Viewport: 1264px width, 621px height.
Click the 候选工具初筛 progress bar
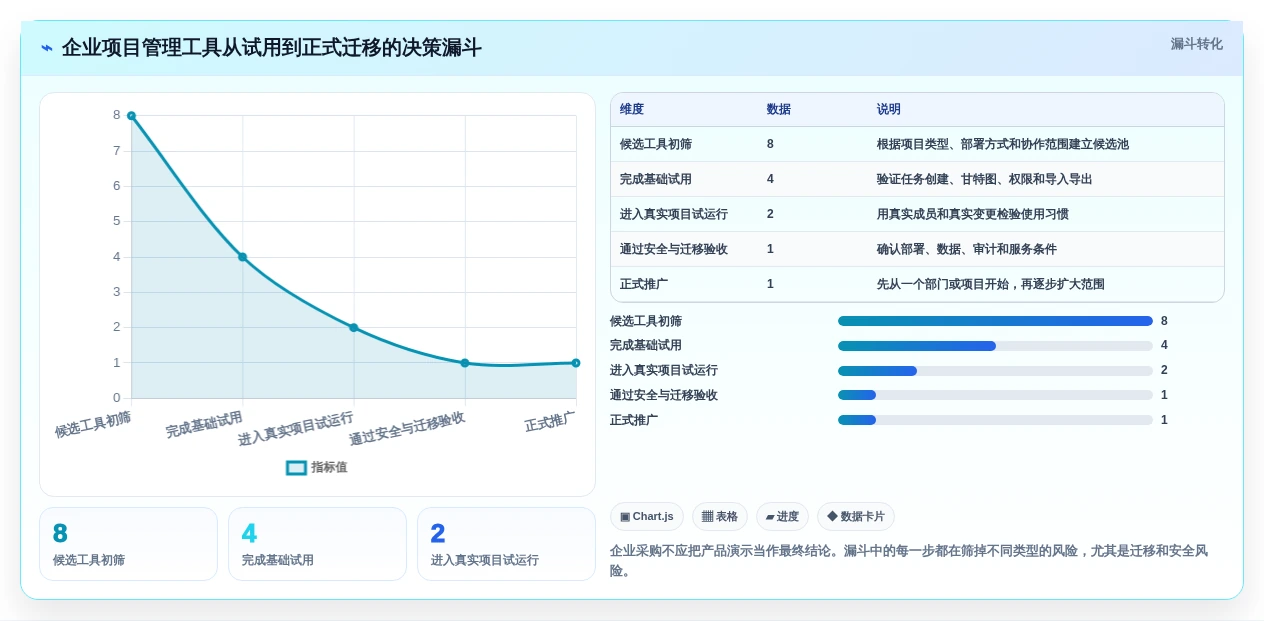pyautogui.click(x=995, y=321)
